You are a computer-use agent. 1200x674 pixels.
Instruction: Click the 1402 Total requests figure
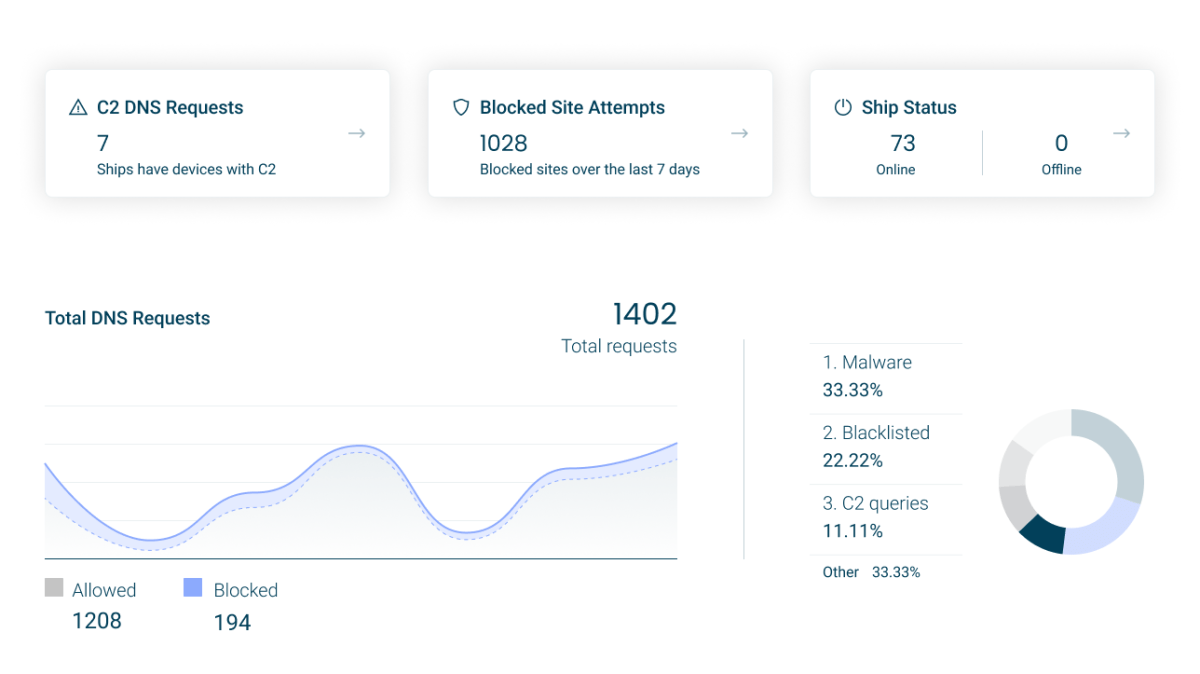tap(644, 315)
